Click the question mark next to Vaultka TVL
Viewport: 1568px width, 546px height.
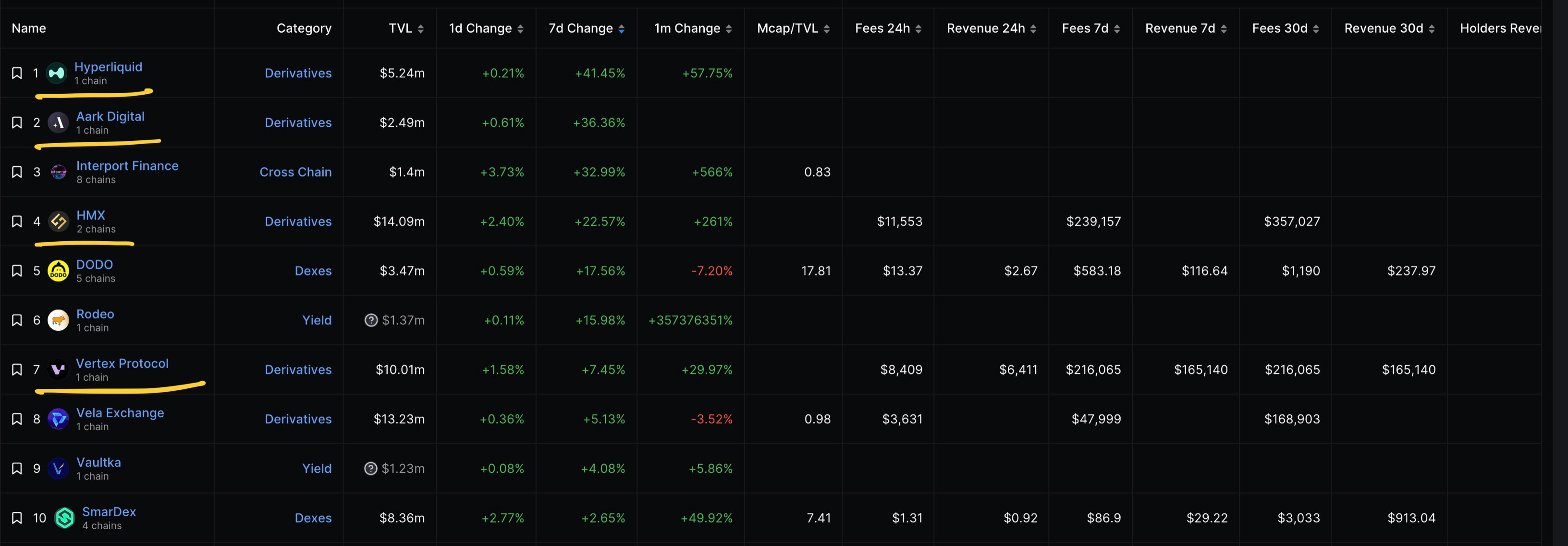coord(371,469)
